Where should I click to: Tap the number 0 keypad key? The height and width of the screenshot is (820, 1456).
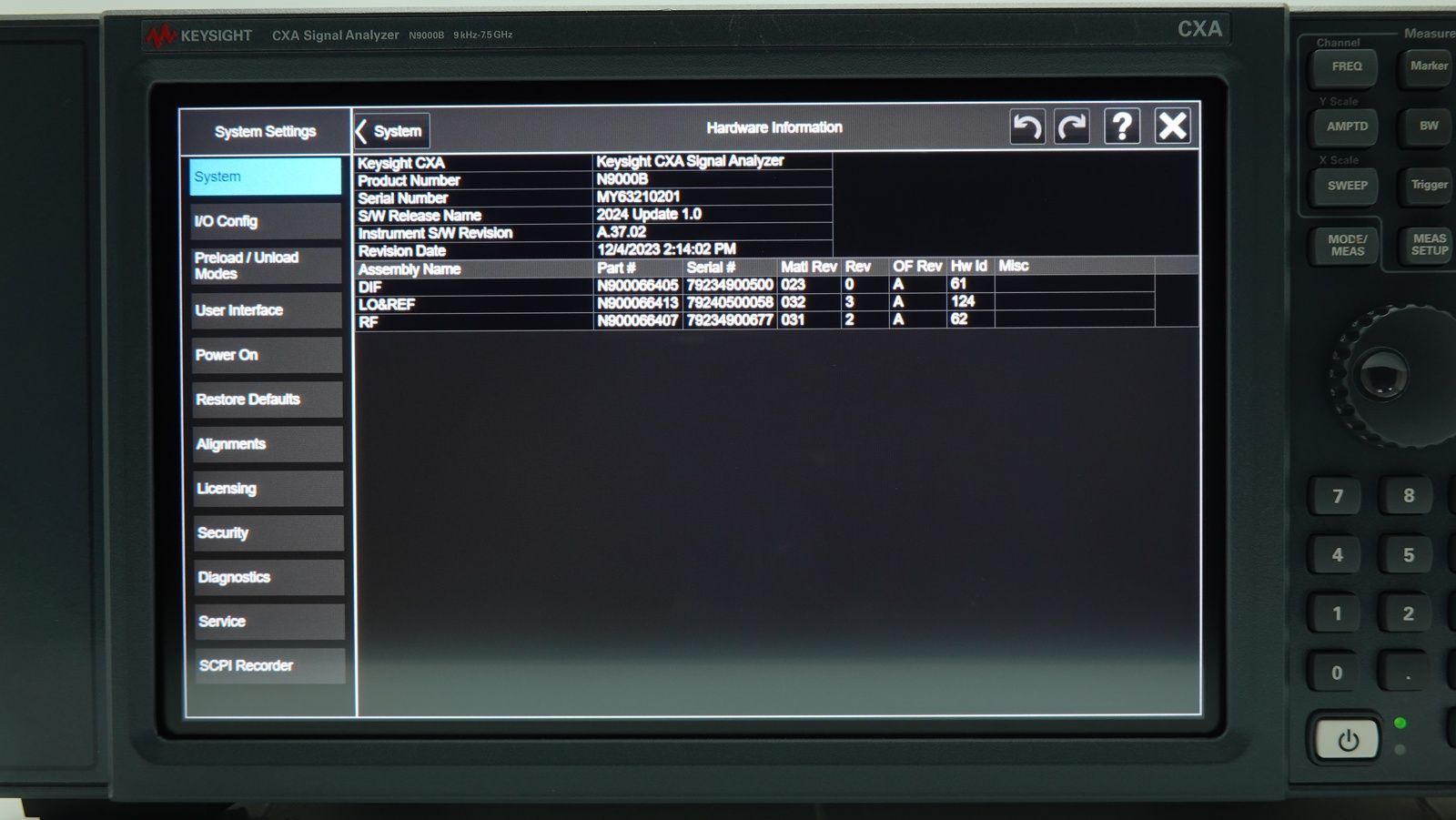[x=1337, y=673]
